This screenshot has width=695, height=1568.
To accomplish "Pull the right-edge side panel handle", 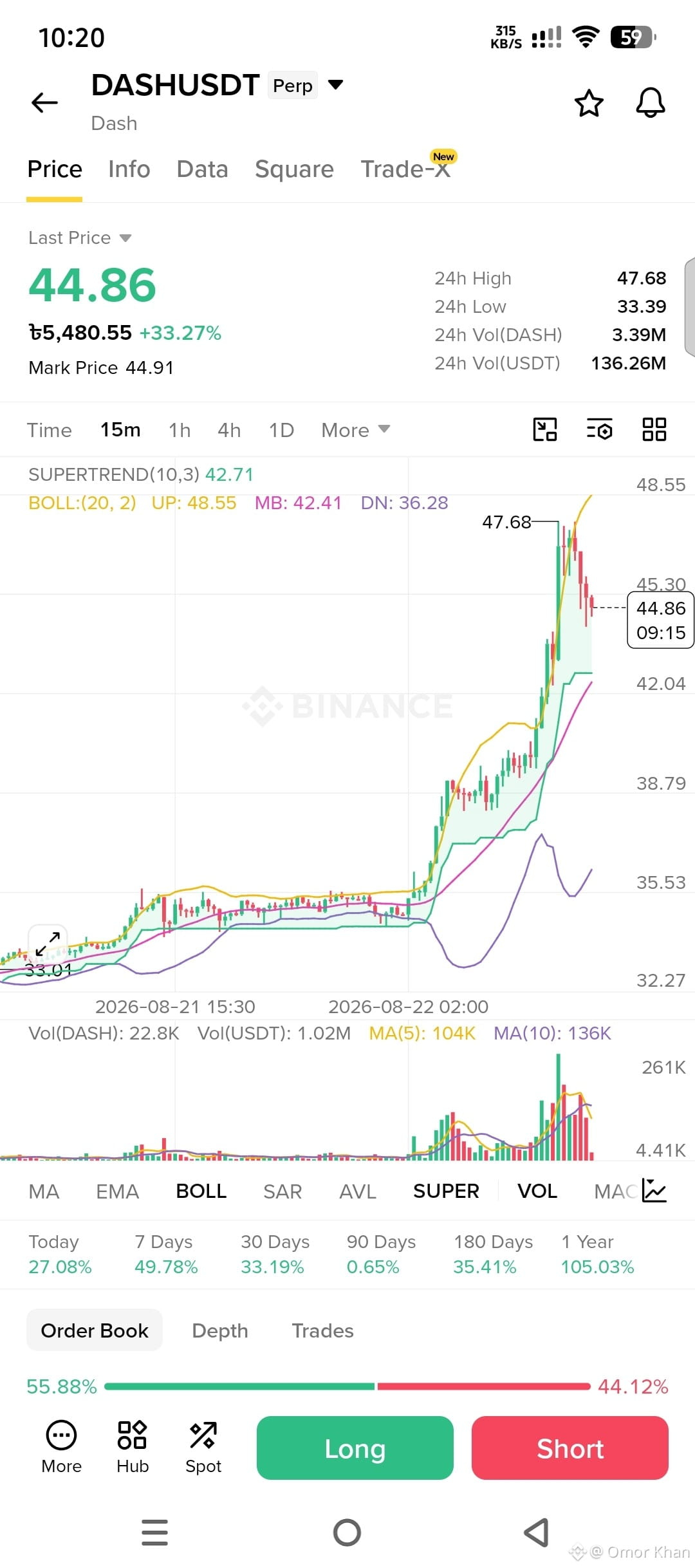I will 690,306.
